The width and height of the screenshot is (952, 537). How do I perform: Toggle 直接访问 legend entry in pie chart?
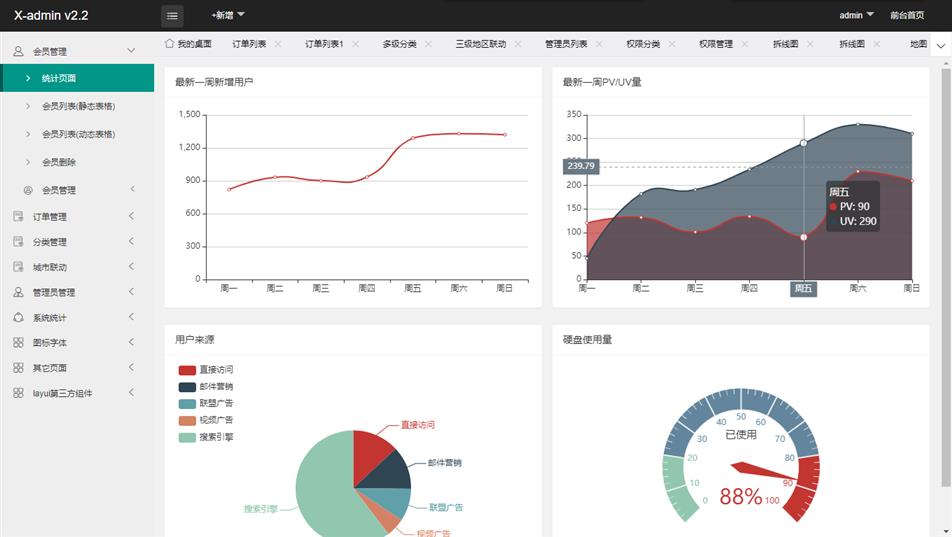[x=206, y=369]
